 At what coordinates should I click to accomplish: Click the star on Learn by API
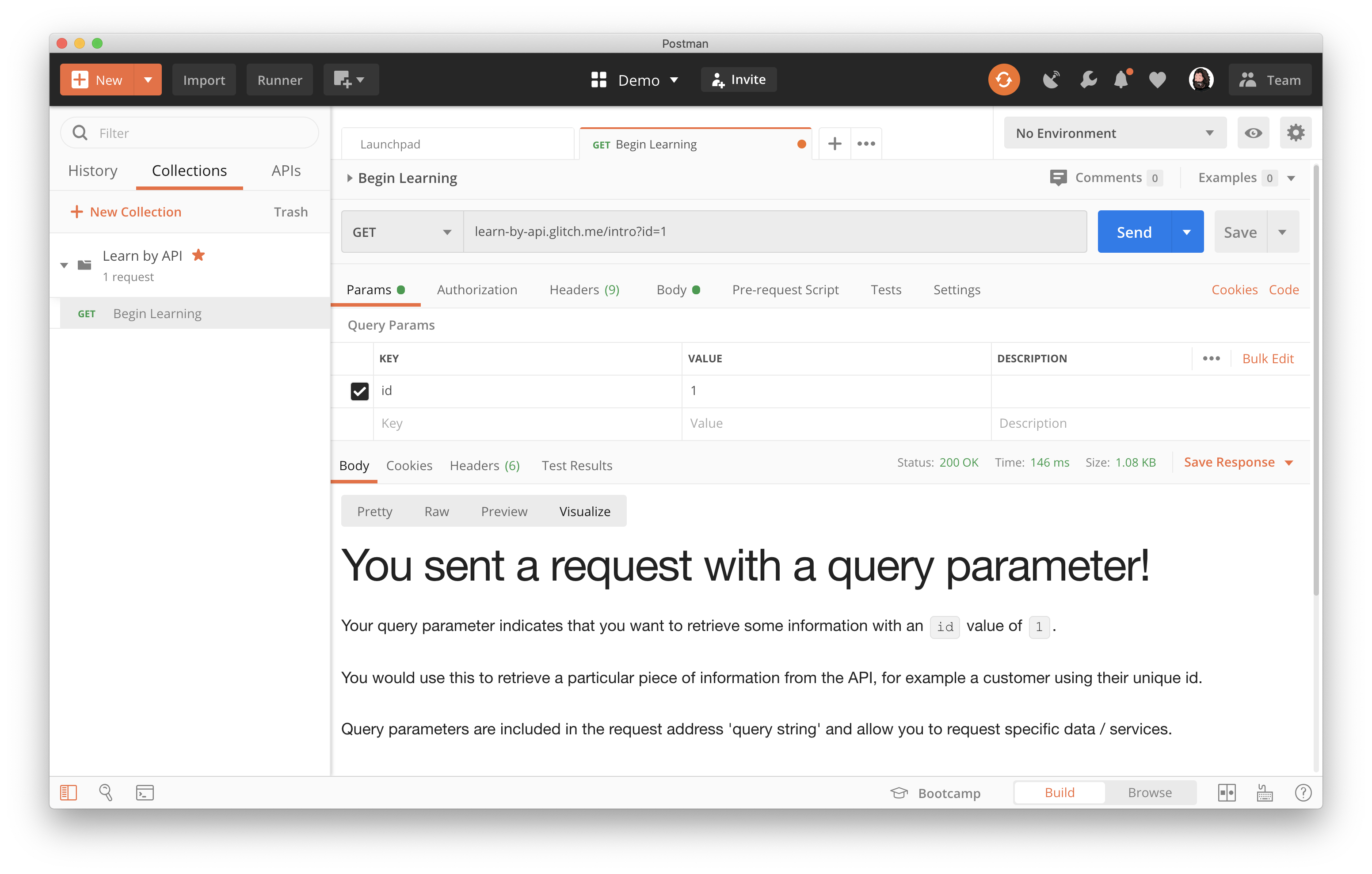pyautogui.click(x=198, y=255)
